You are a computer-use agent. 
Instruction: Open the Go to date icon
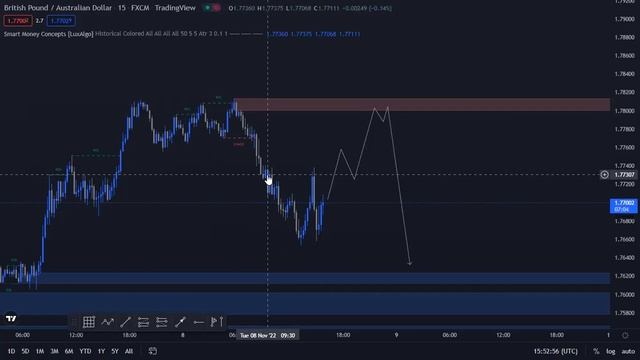pos(153,351)
